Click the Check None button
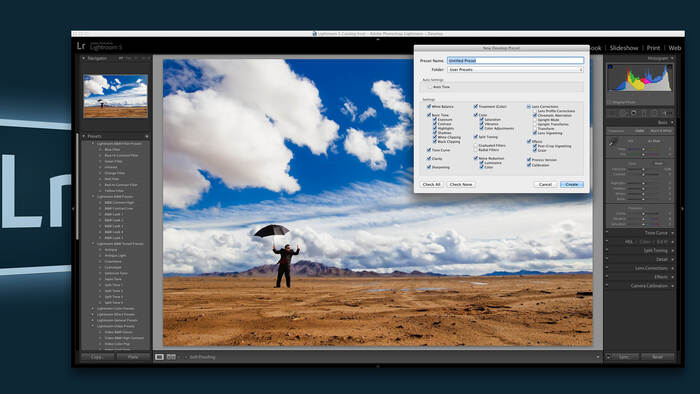The image size is (700, 394). click(461, 184)
